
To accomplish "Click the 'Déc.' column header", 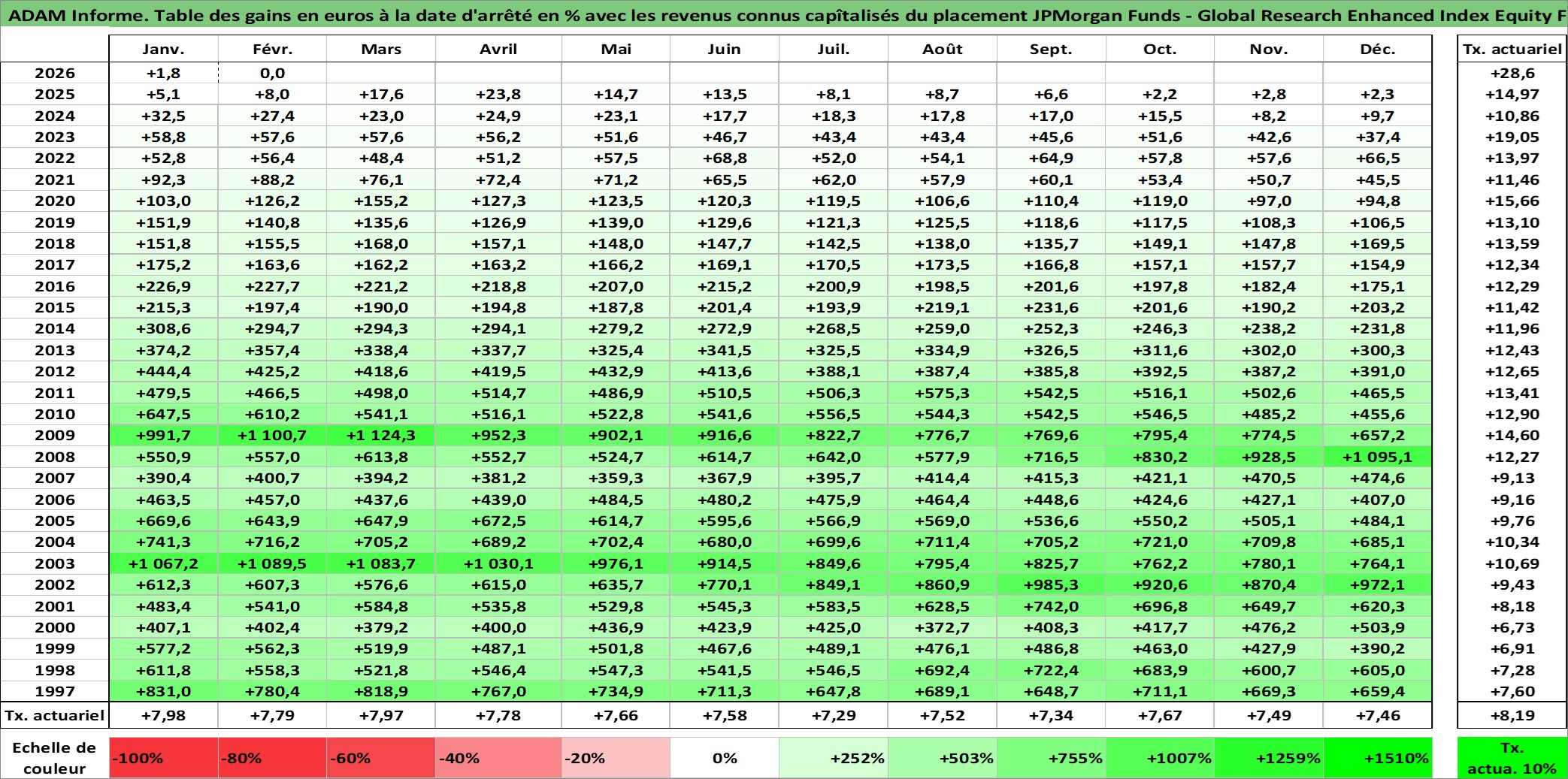I will tap(1378, 49).
